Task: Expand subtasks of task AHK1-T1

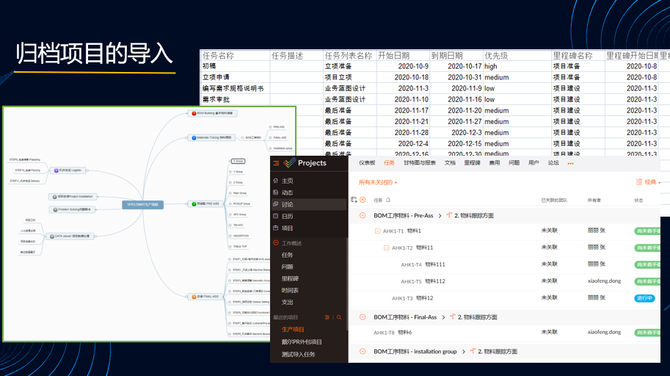Action: coord(377,231)
